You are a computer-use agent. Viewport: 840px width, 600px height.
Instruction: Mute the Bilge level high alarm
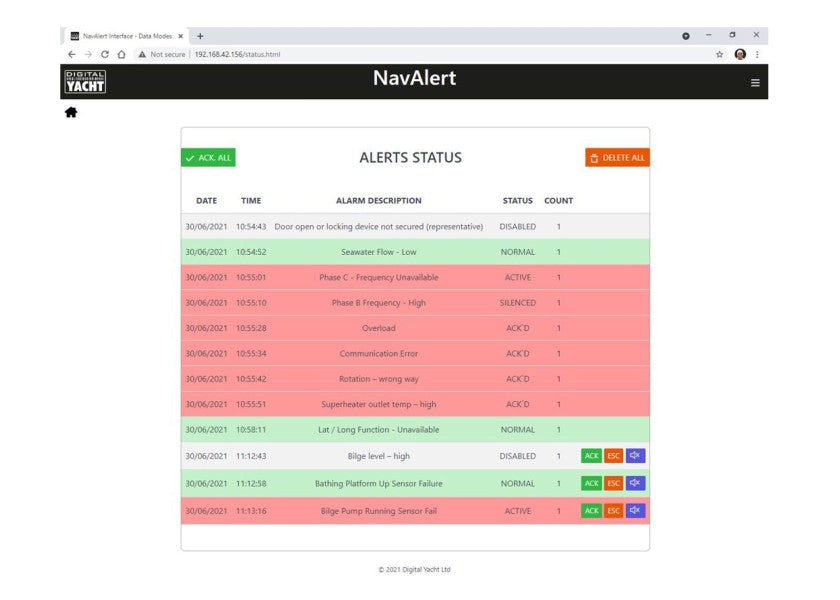point(635,456)
